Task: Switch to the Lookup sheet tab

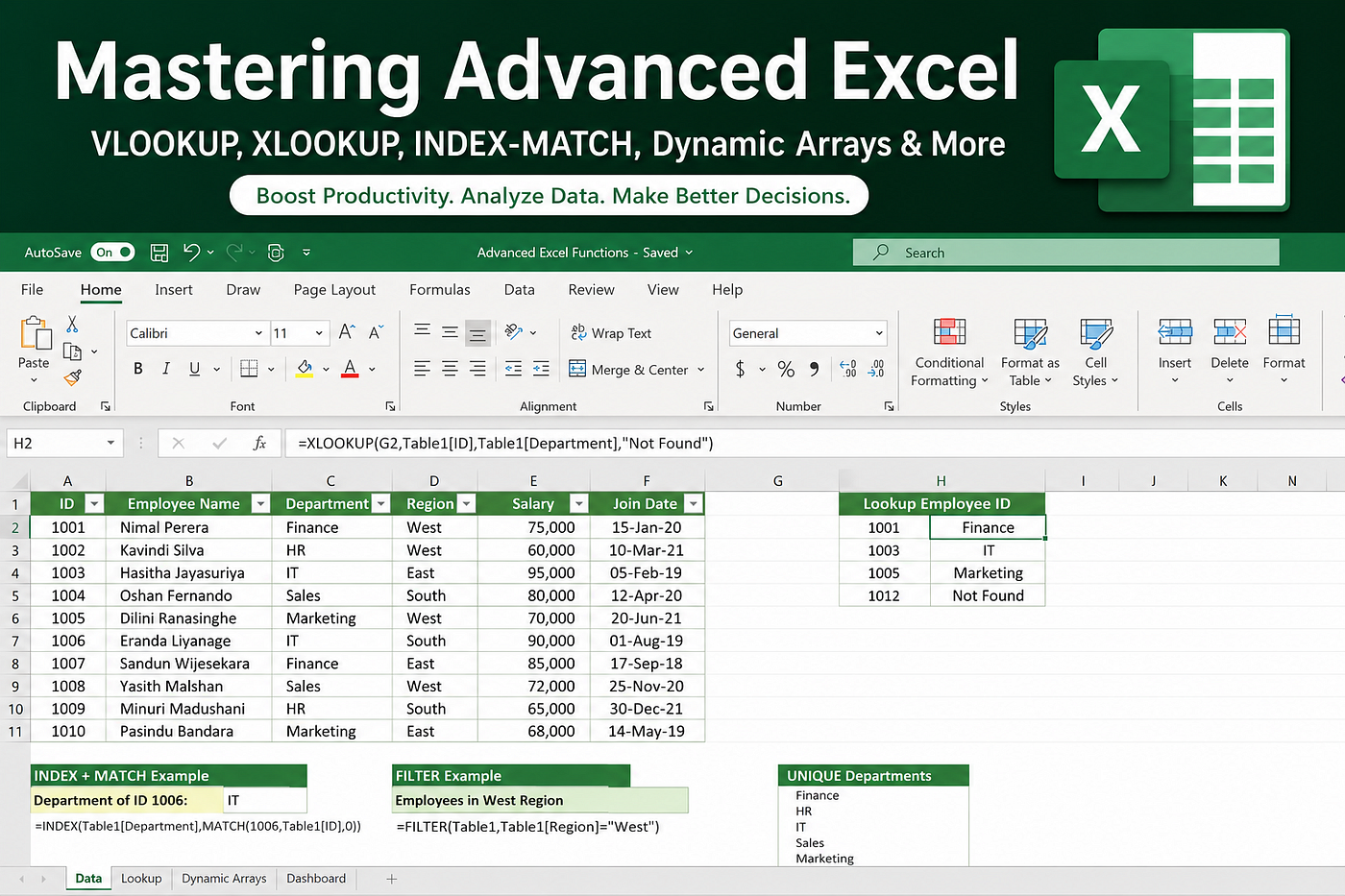Action: point(141,879)
